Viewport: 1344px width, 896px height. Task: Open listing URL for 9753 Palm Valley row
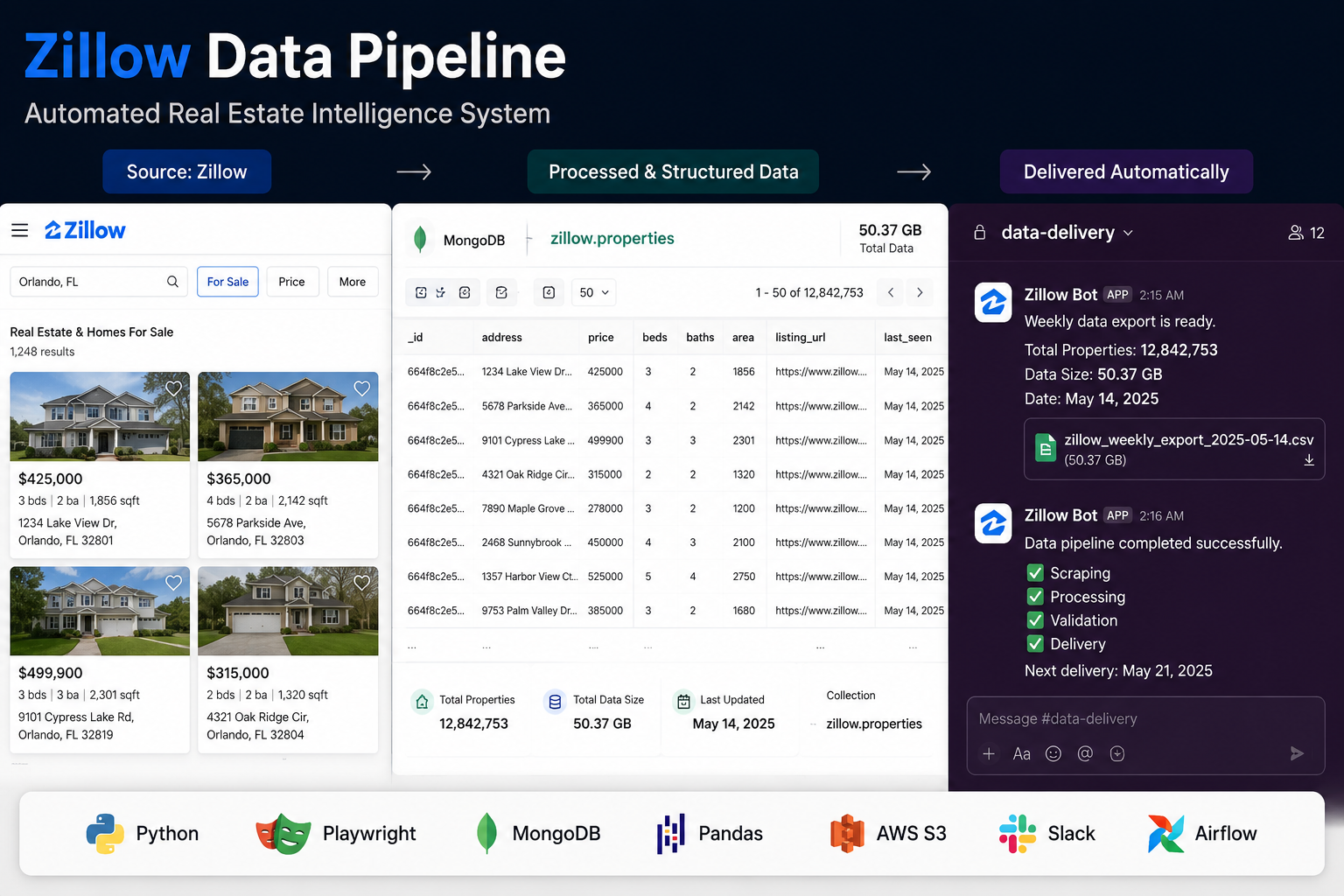821,611
